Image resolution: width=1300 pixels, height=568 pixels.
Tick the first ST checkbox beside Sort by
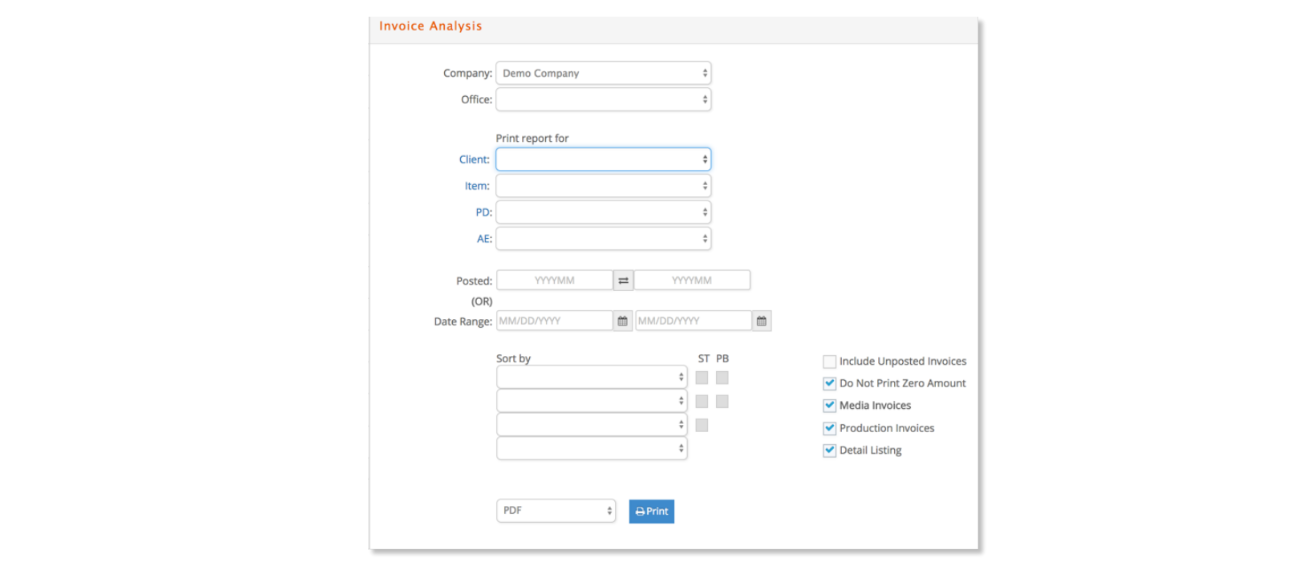702,377
